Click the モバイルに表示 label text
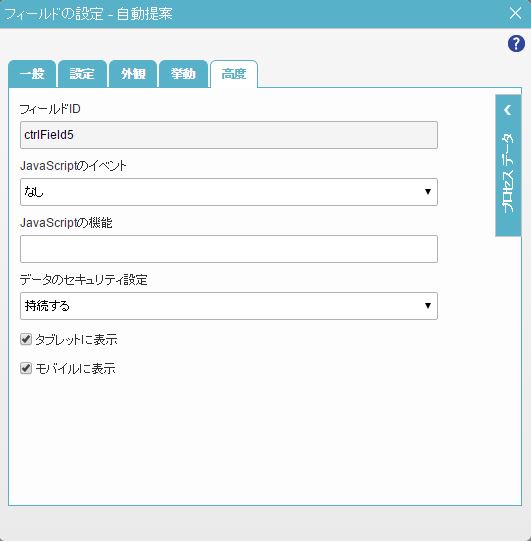 [x=75, y=369]
